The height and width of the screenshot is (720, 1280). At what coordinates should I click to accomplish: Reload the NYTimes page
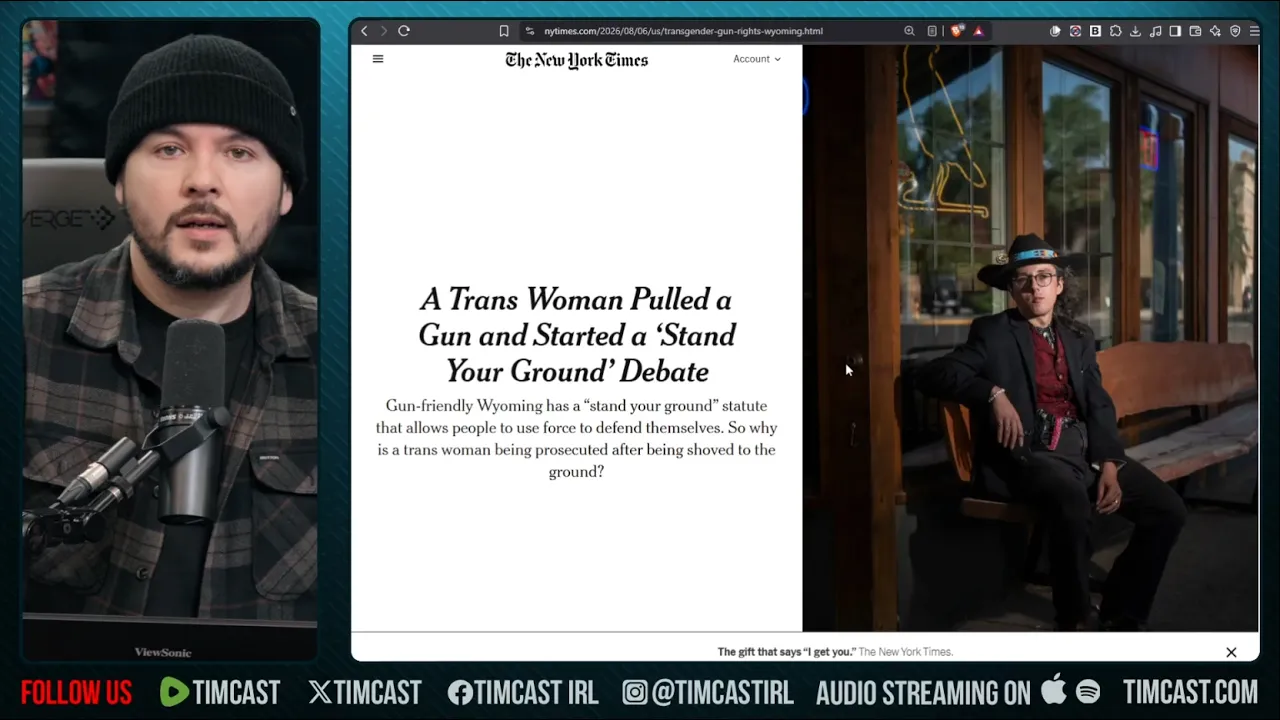click(x=404, y=31)
